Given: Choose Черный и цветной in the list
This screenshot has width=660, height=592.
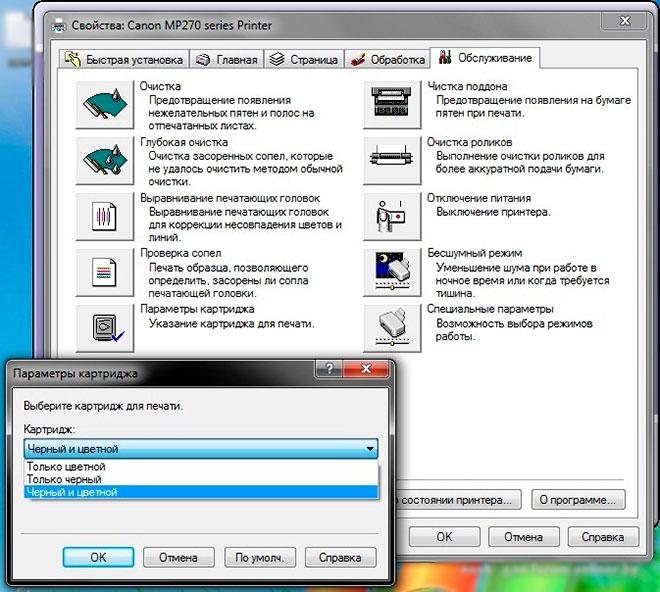Looking at the screenshot, I should click(201, 492).
